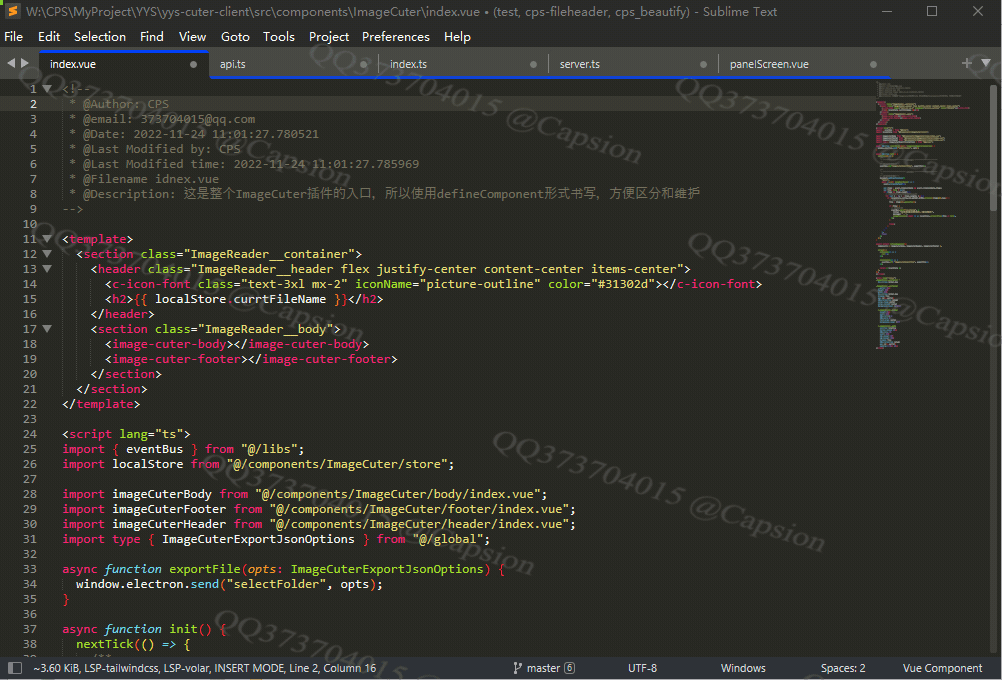Click nextTick call on line 38

105,644
